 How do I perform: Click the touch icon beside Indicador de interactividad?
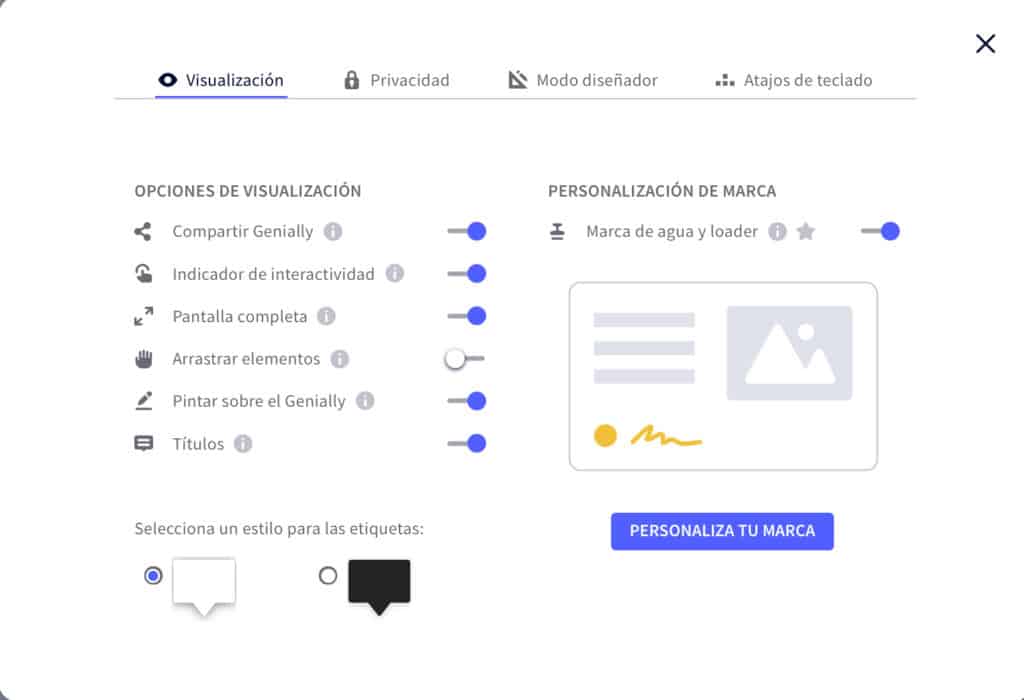point(144,274)
